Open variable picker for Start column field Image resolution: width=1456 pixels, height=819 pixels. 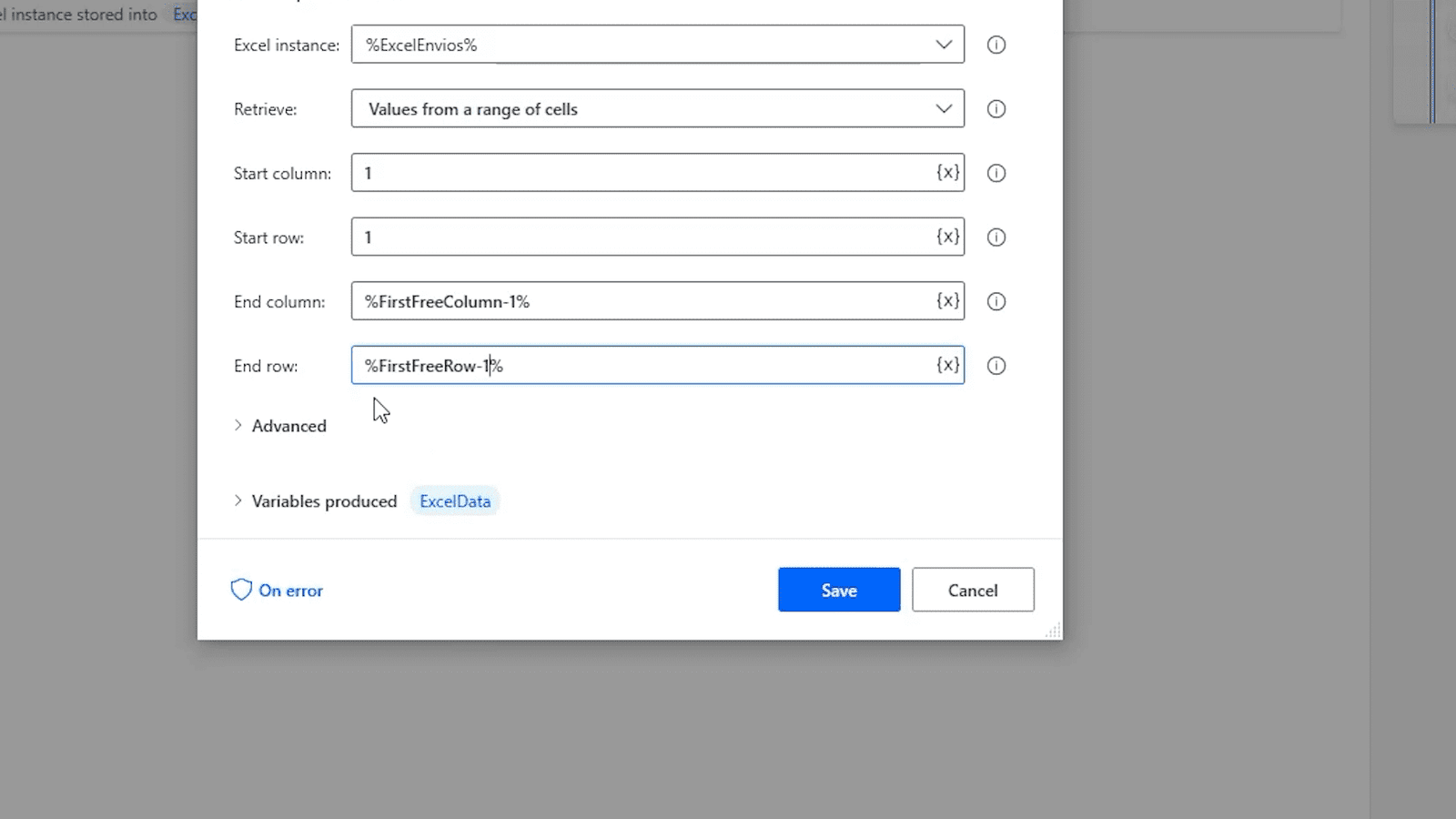click(948, 173)
